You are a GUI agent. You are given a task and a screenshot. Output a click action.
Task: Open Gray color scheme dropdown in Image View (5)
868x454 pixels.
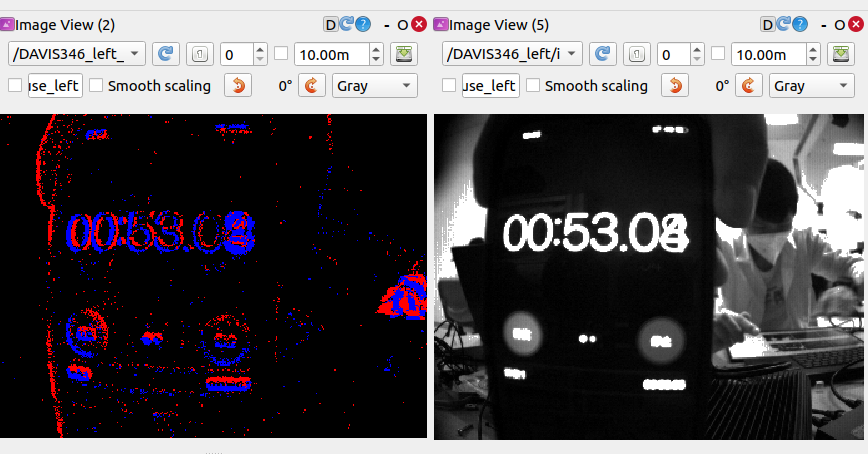pos(812,86)
